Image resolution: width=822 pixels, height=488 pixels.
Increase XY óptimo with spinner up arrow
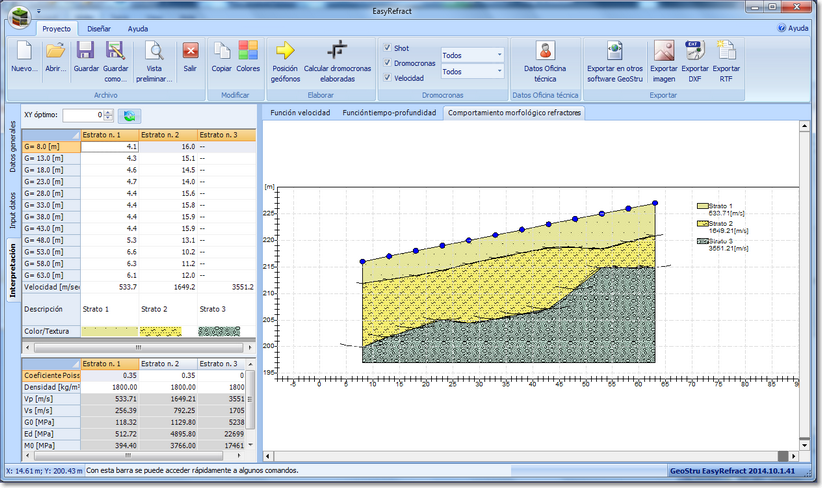click(108, 112)
